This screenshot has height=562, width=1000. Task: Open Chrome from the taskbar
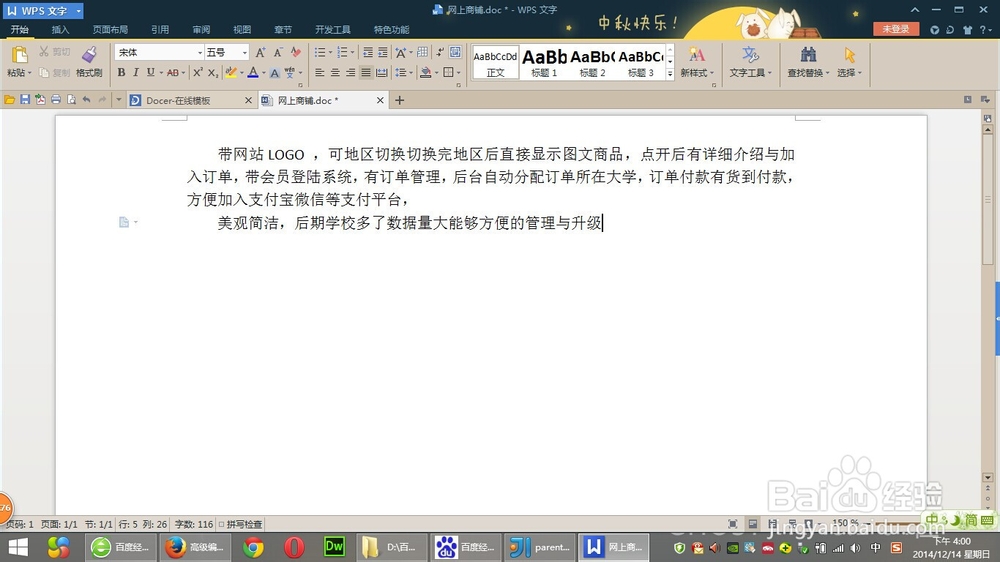coord(253,547)
